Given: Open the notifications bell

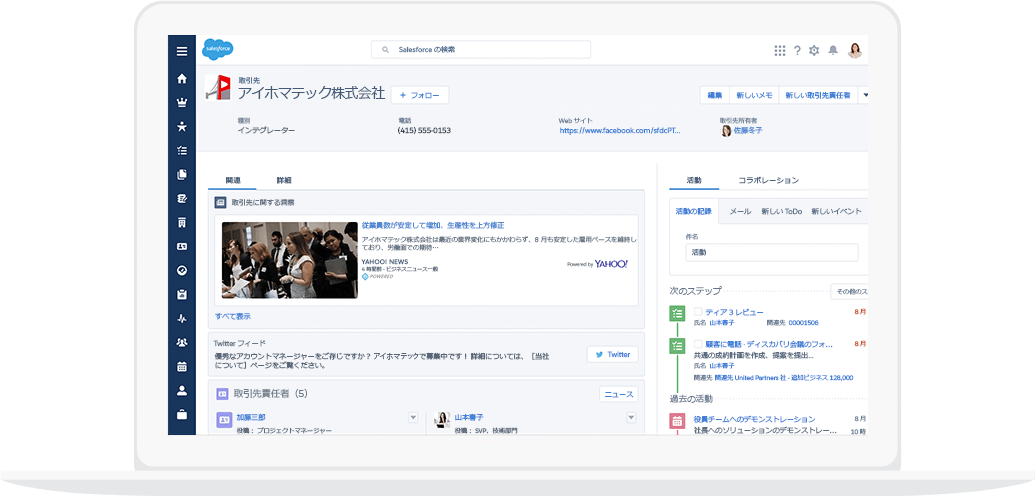Looking at the screenshot, I should (832, 51).
